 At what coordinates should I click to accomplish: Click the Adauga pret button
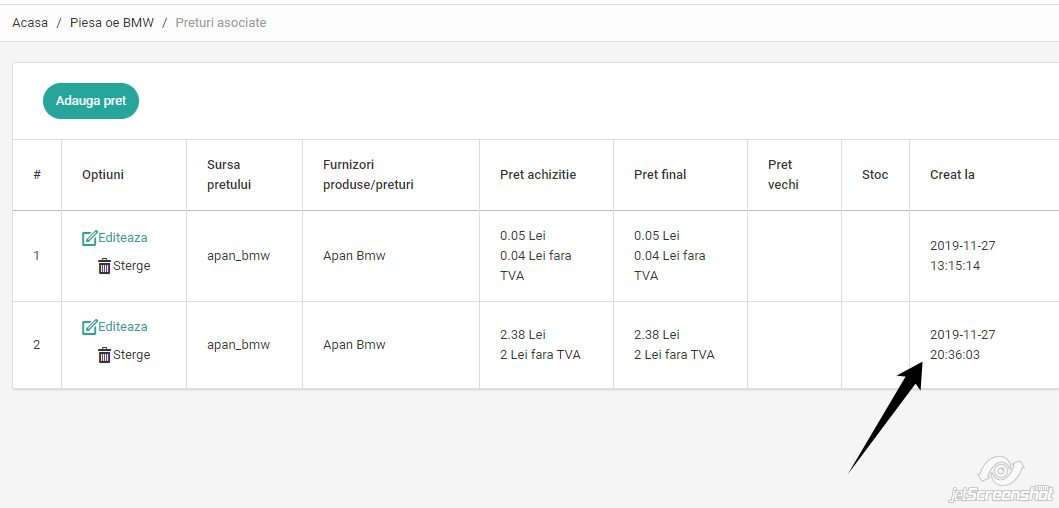91,101
